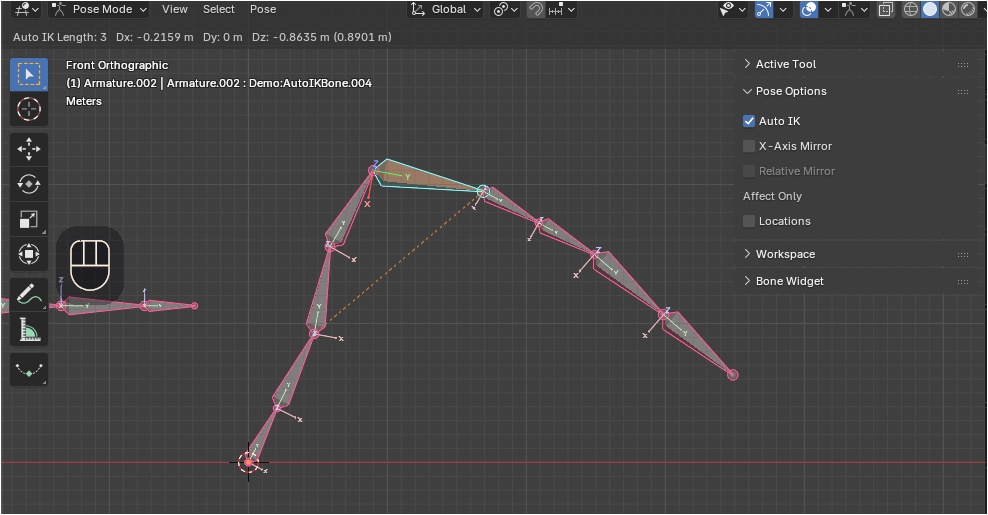988x515 pixels.
Task: Open the pose overlay options dropdown
Action: click(856, 9)
